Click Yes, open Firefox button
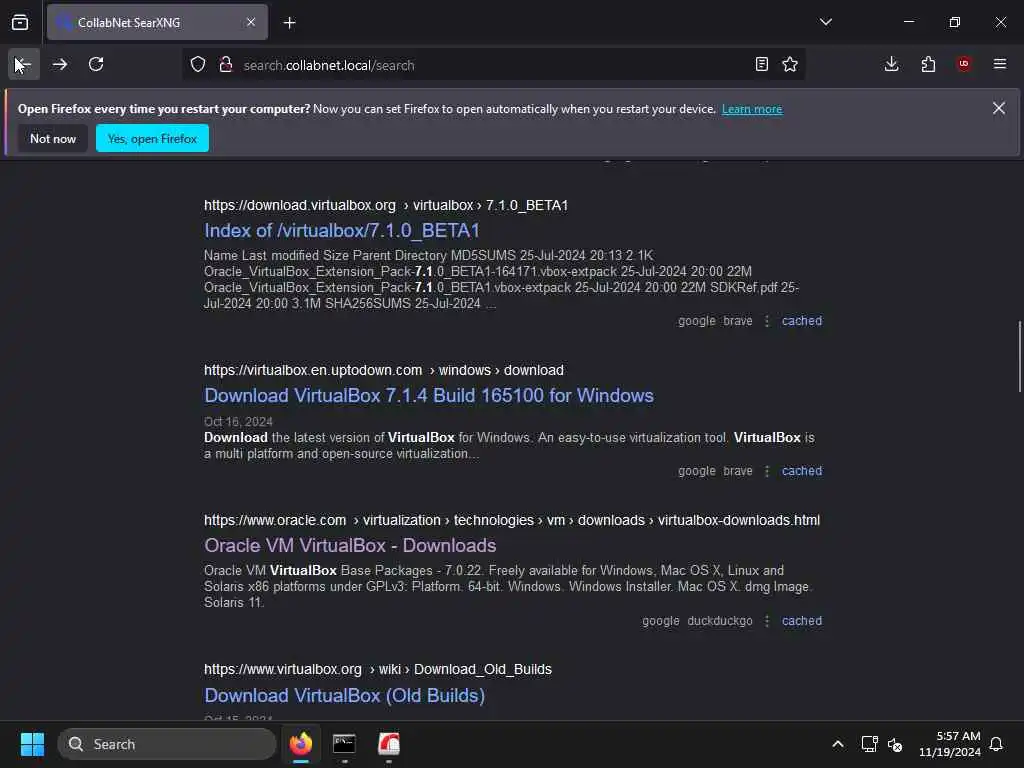 click(x=152, y=138)
